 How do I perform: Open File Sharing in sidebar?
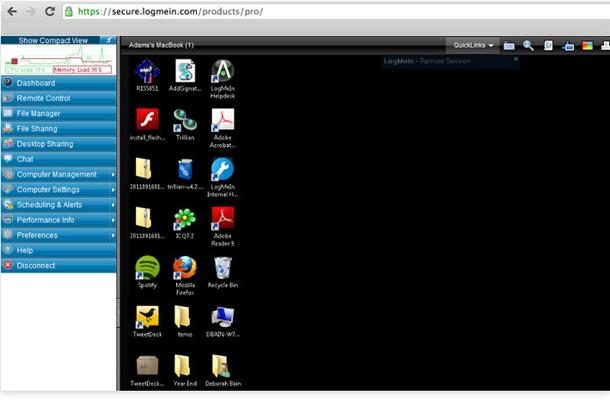pos(58,128)
